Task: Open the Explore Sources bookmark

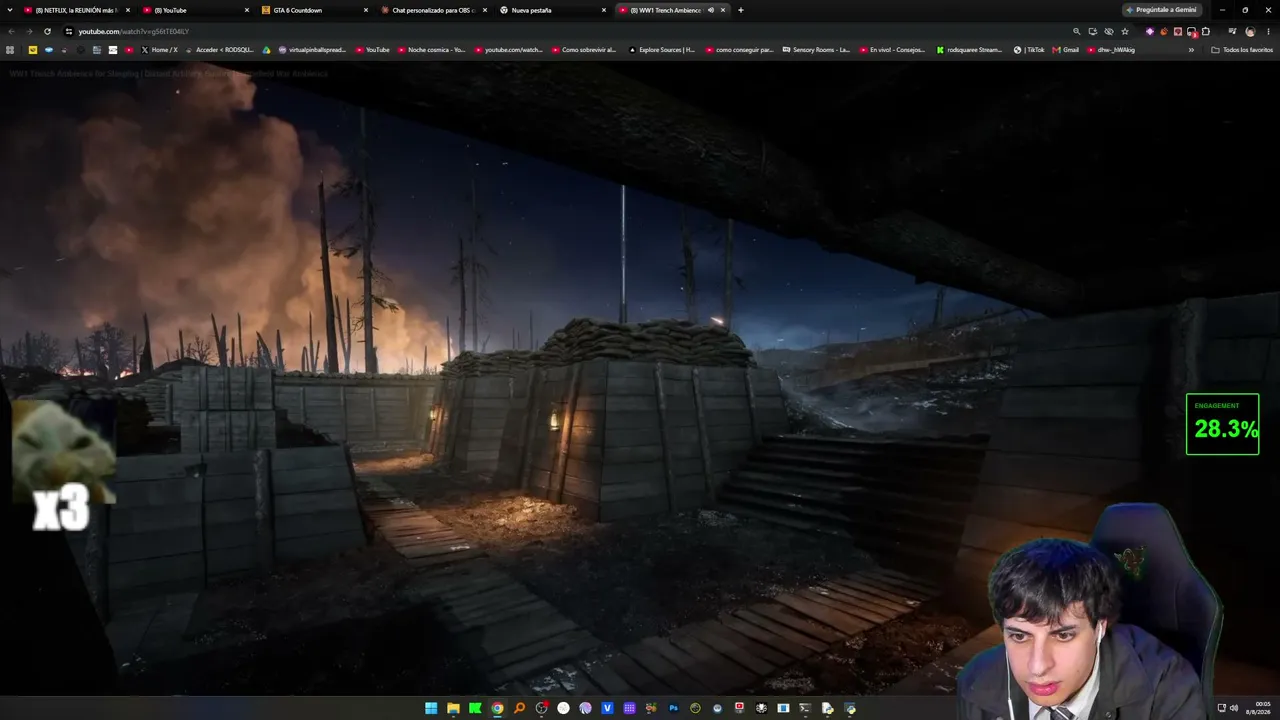Action: (662, 49)
